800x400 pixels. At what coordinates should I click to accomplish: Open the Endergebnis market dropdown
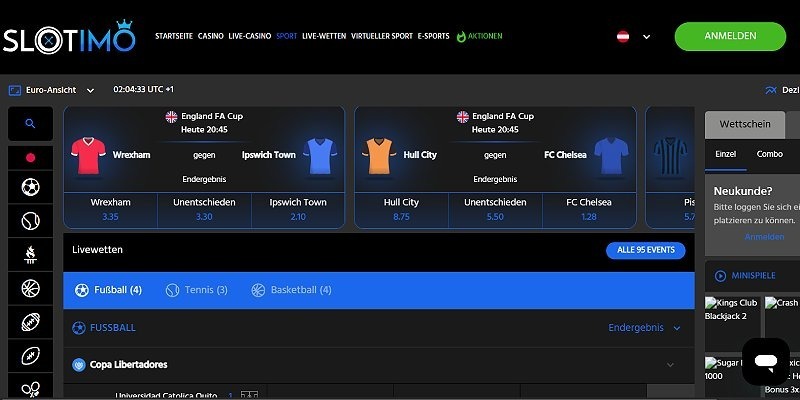tap(645, 328)
